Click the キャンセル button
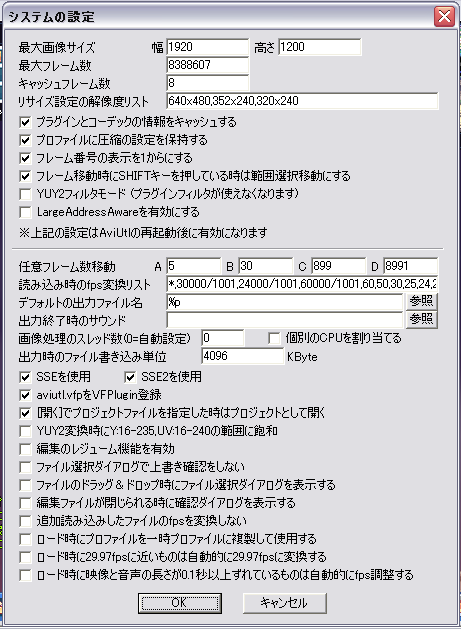Viewport: 461px width, 629px height. click(x=284, y=603)
